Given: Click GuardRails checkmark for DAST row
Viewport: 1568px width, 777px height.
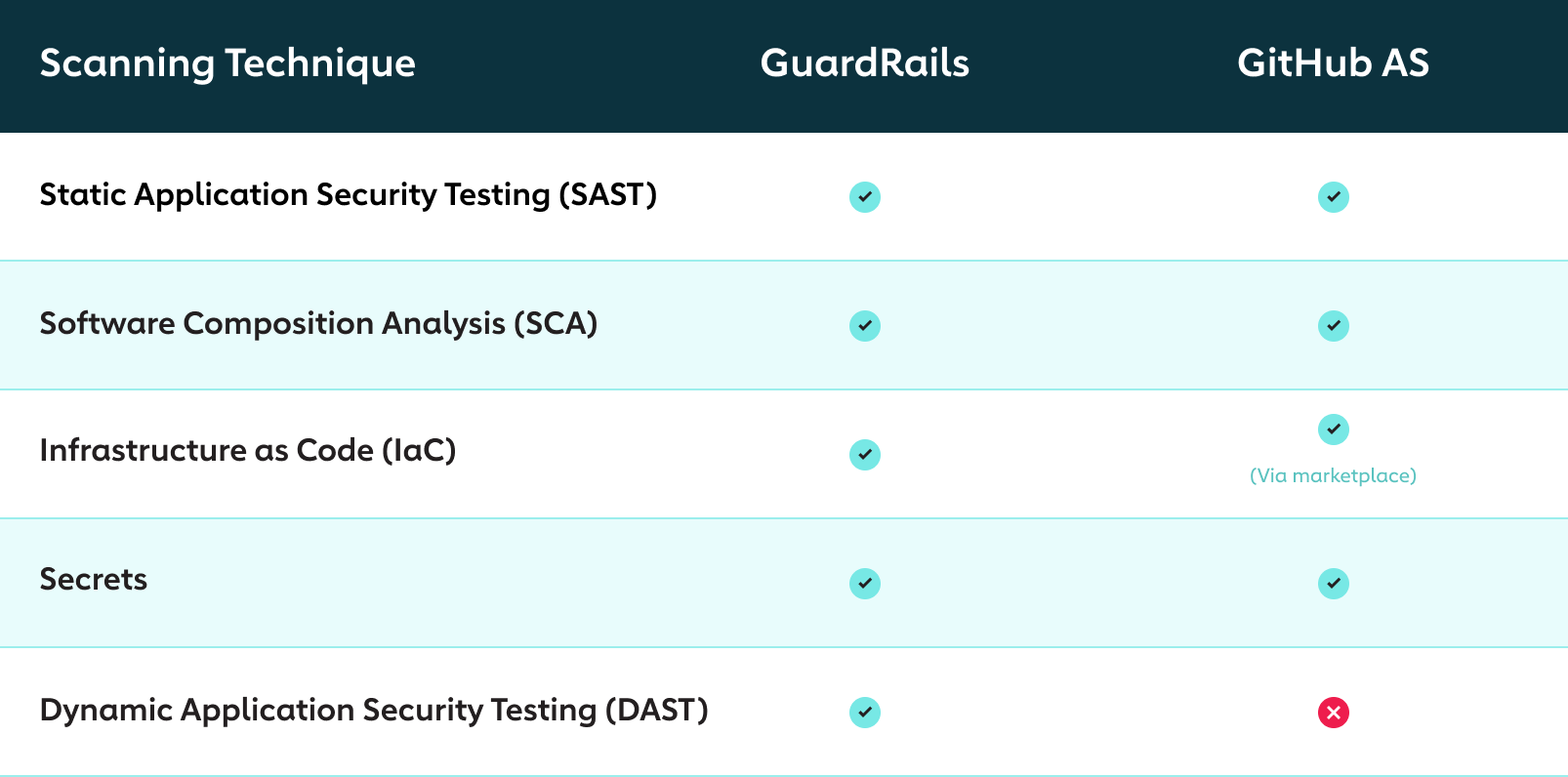Looking at the screenshot, I should coord(865,713).
